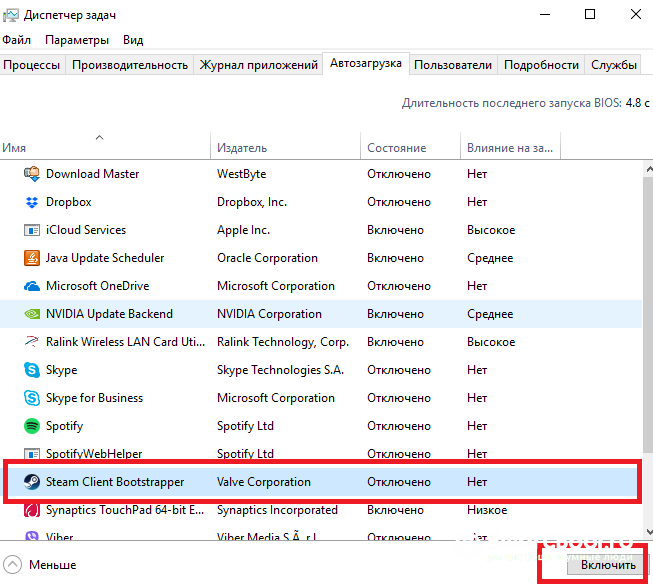This screenshot has width=653, height=584.
Task: Switch to the Журнал приложений tab
Action: click(x=259, y=65)
